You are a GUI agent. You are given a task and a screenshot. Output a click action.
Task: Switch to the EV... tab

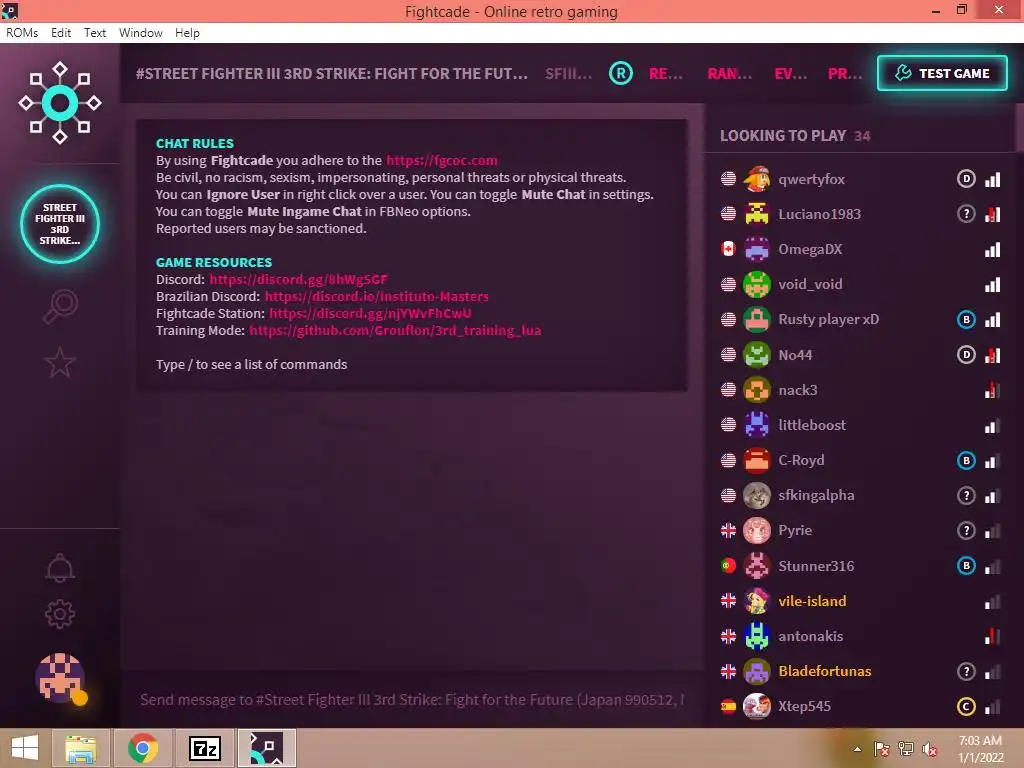pyautogui.click(x=790, y=74)
